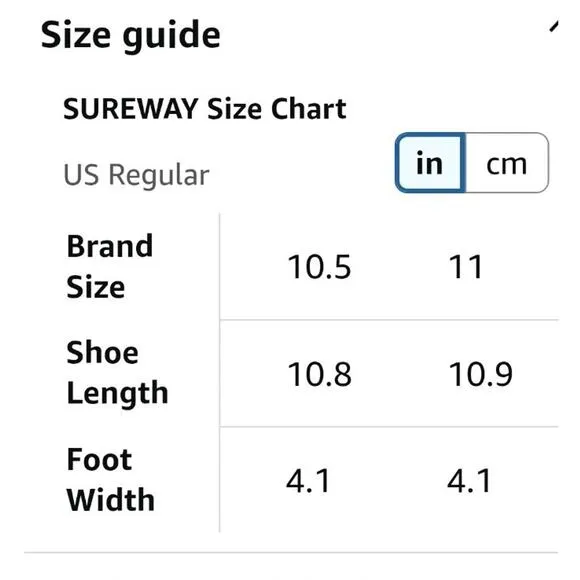Click shoe length 10.9 value
580x580 pixels.
(x=480, y=374)
